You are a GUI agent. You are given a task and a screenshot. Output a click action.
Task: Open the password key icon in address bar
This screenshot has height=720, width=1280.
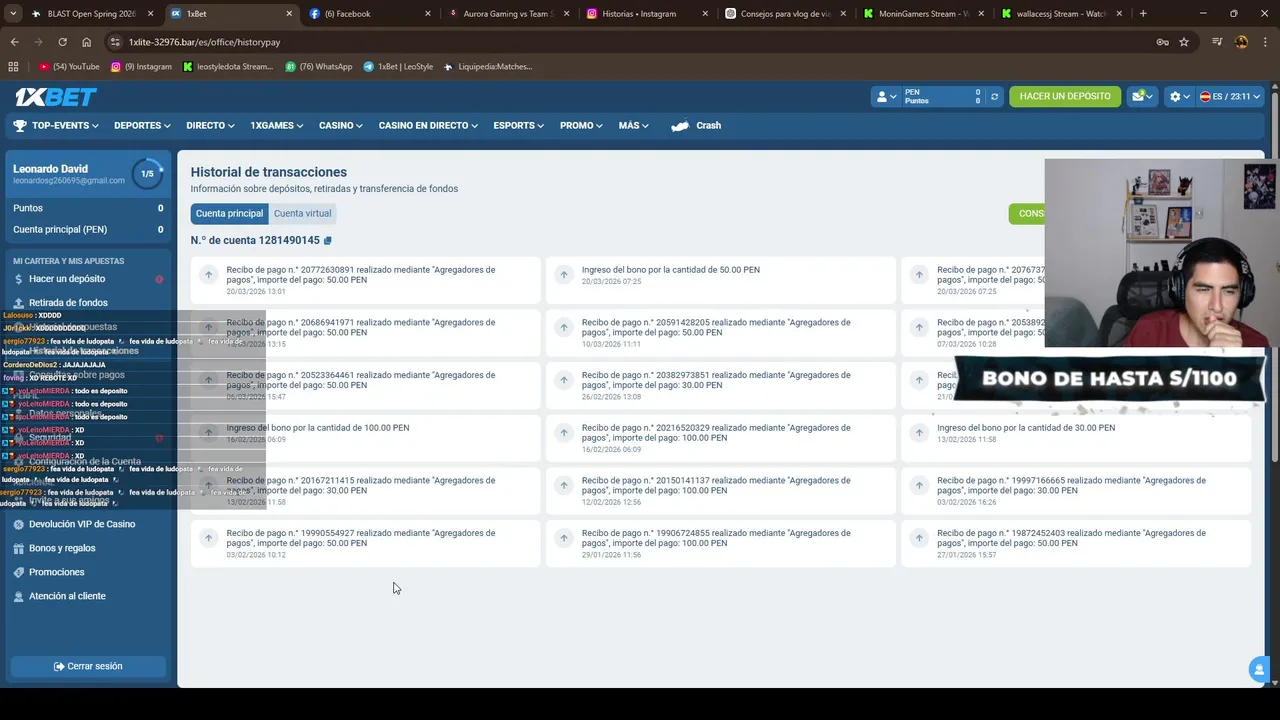(1162, 42)
